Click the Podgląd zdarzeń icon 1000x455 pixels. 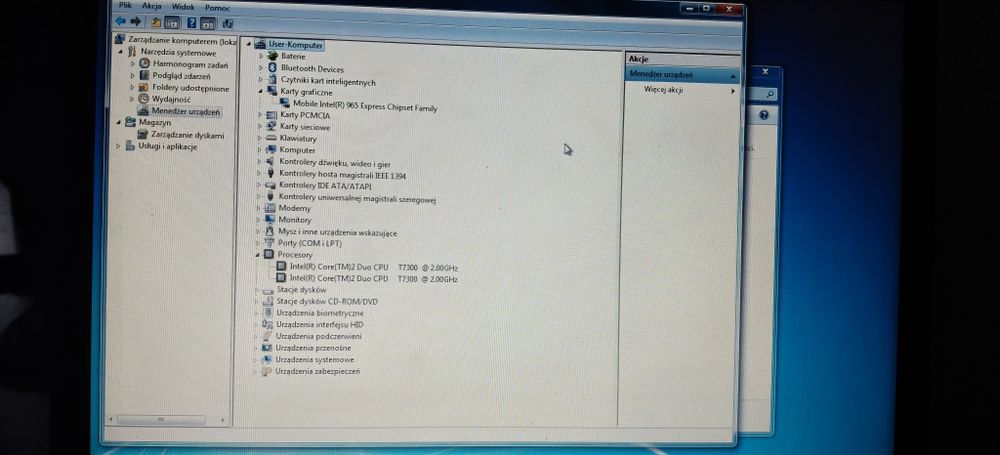click(x=144, y=75)
